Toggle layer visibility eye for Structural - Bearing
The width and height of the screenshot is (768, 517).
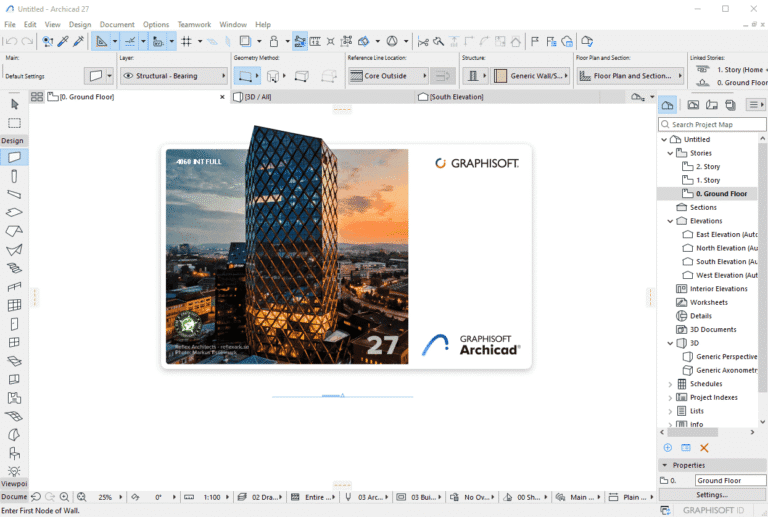(128, 76)
